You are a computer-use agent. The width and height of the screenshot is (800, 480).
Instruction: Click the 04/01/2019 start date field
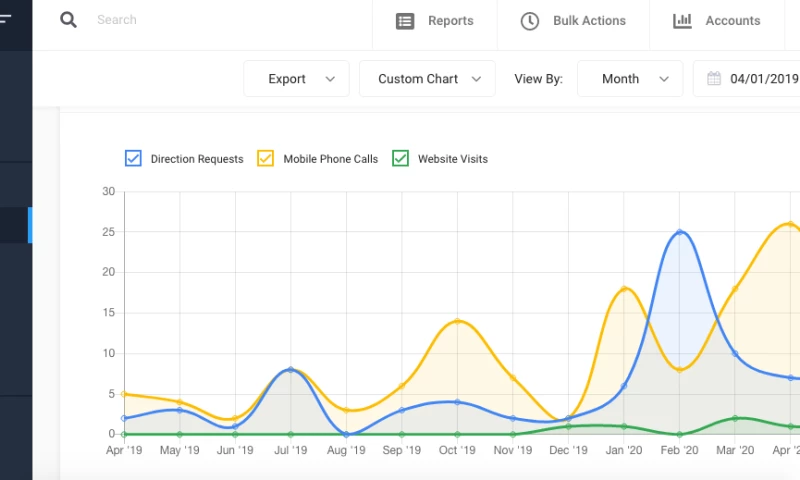pyautogui.click(x=763, y=79)
